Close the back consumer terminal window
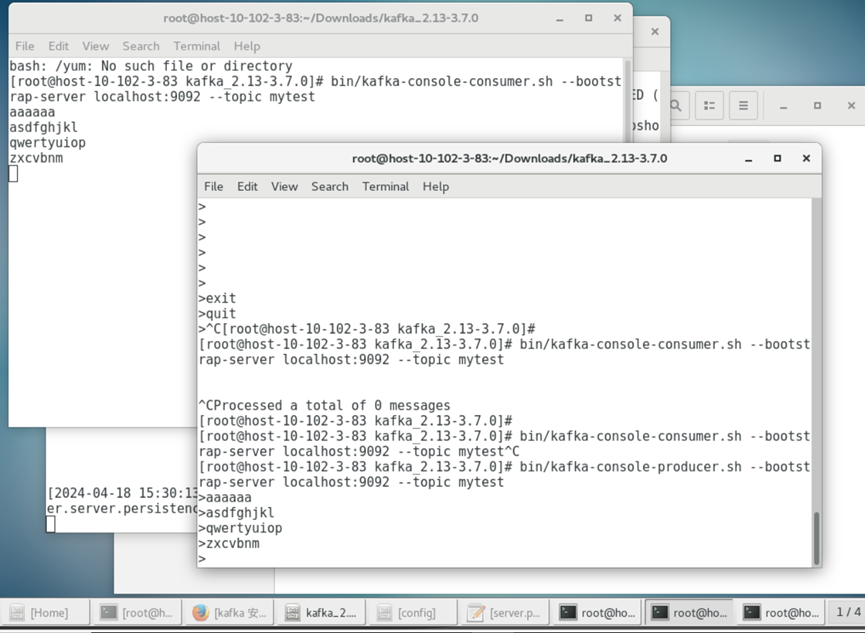865x633 pixels. point(617,18)
